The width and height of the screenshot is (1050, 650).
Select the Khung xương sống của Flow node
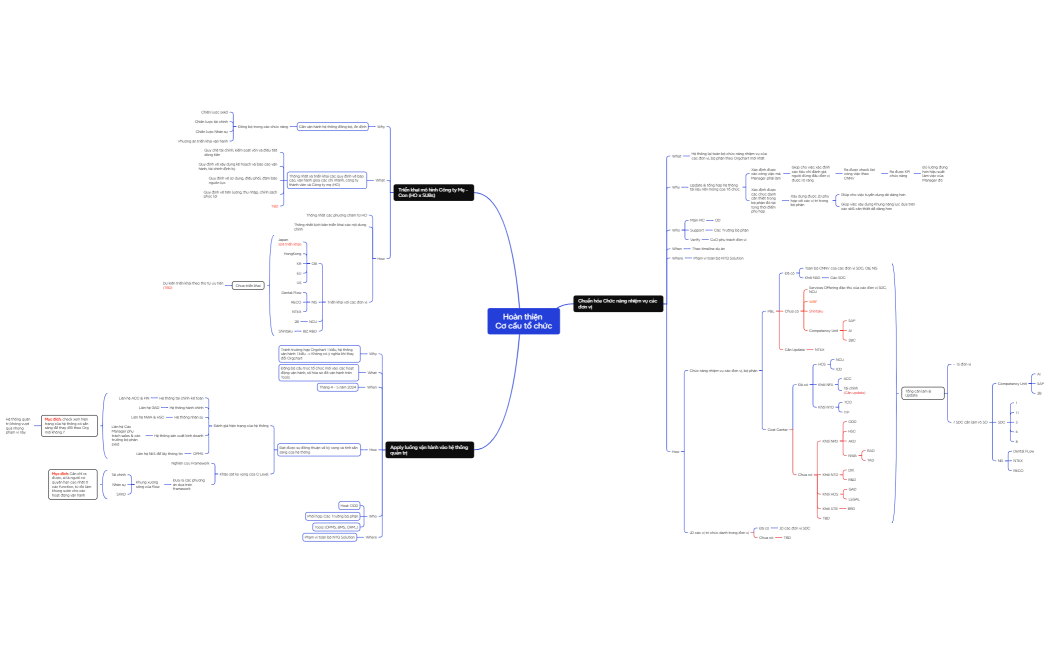pyautogui.click(x=148, y=484)
